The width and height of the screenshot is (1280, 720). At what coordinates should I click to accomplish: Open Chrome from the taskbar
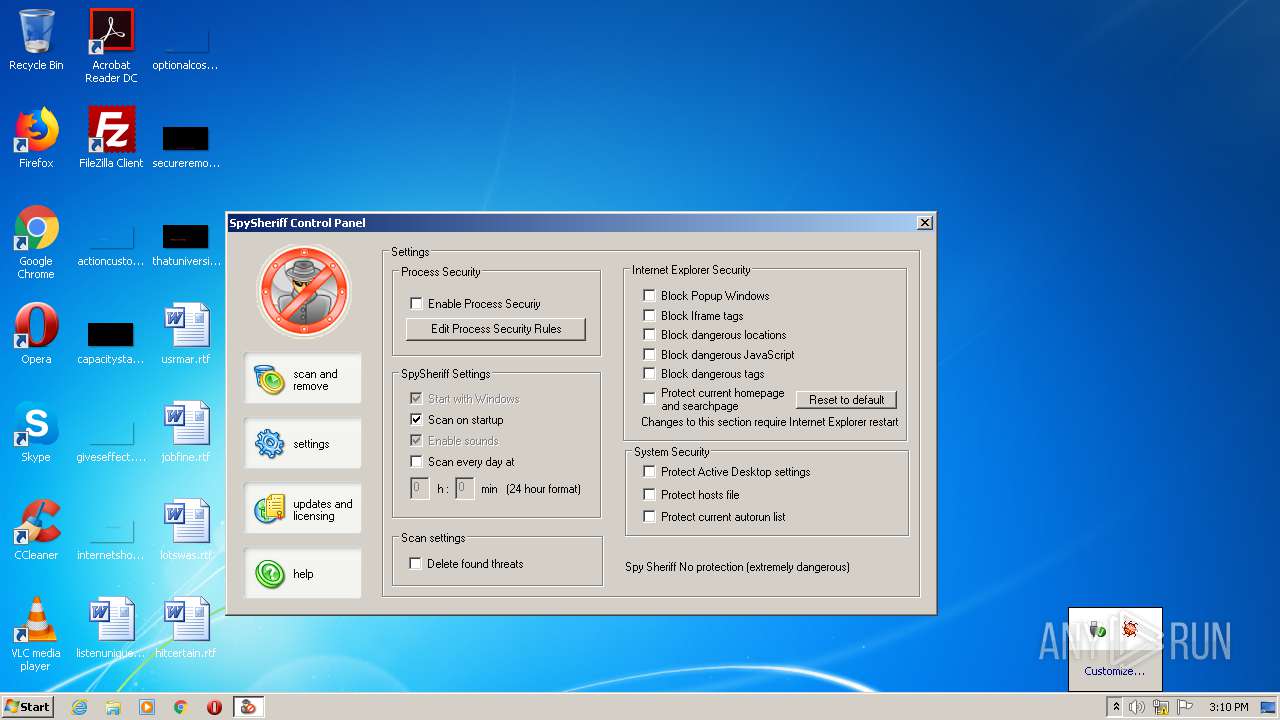click(181, 707)
